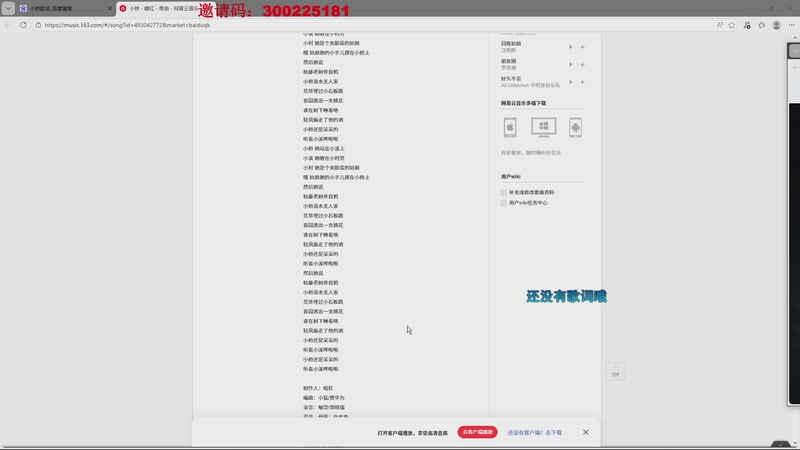Open the Android client download icon

pos(575,127)
